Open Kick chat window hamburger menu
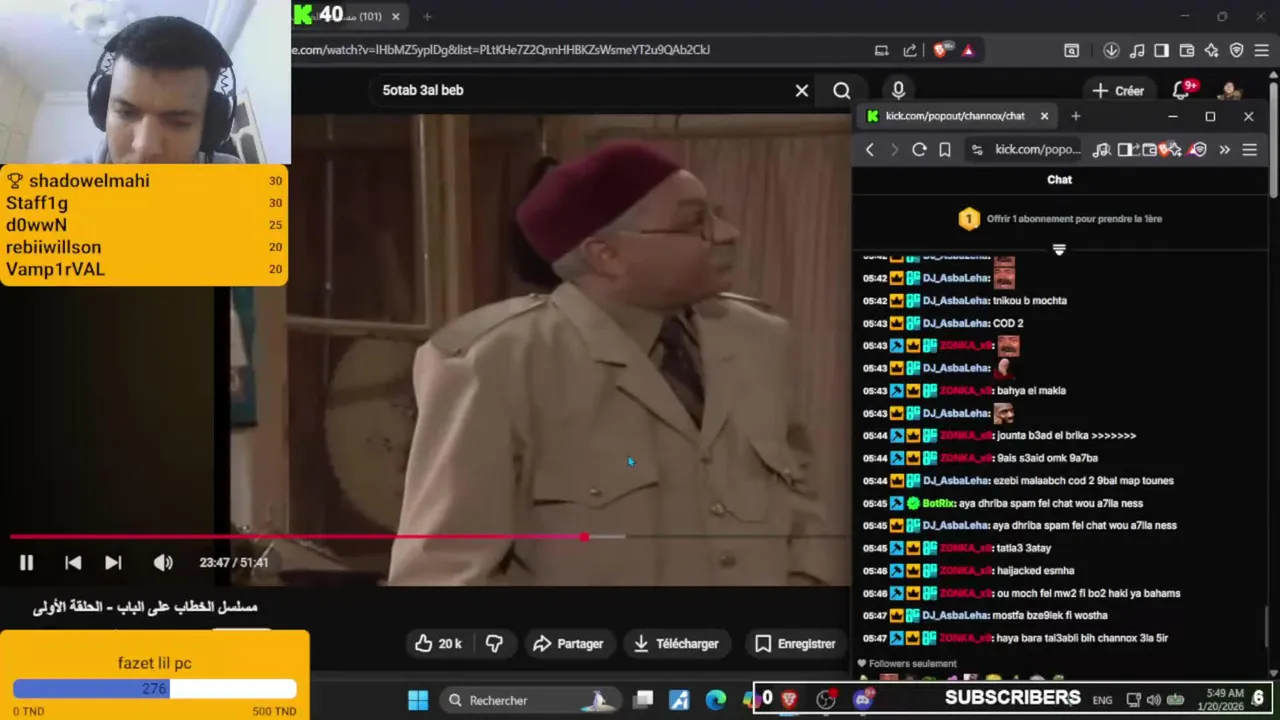The image size is (1280, 720). [x=1249, y=150]
